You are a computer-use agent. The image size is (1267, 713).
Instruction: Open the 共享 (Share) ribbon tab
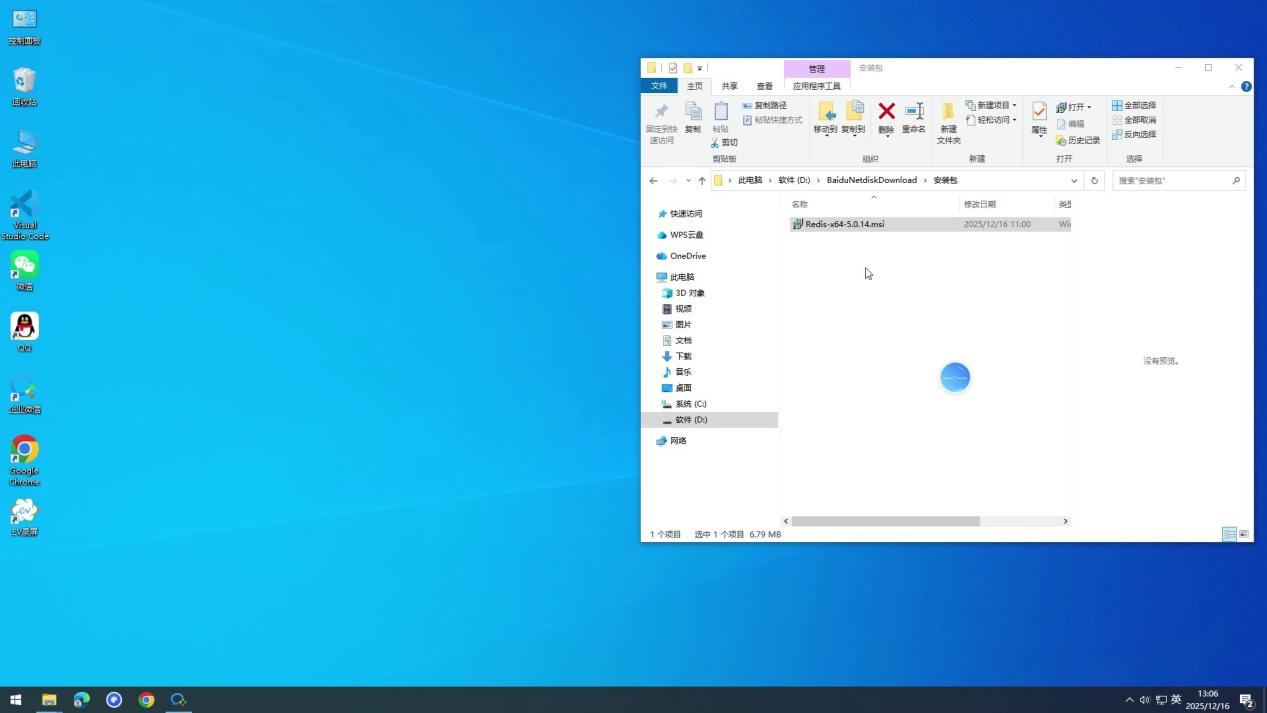pos(730,86)
